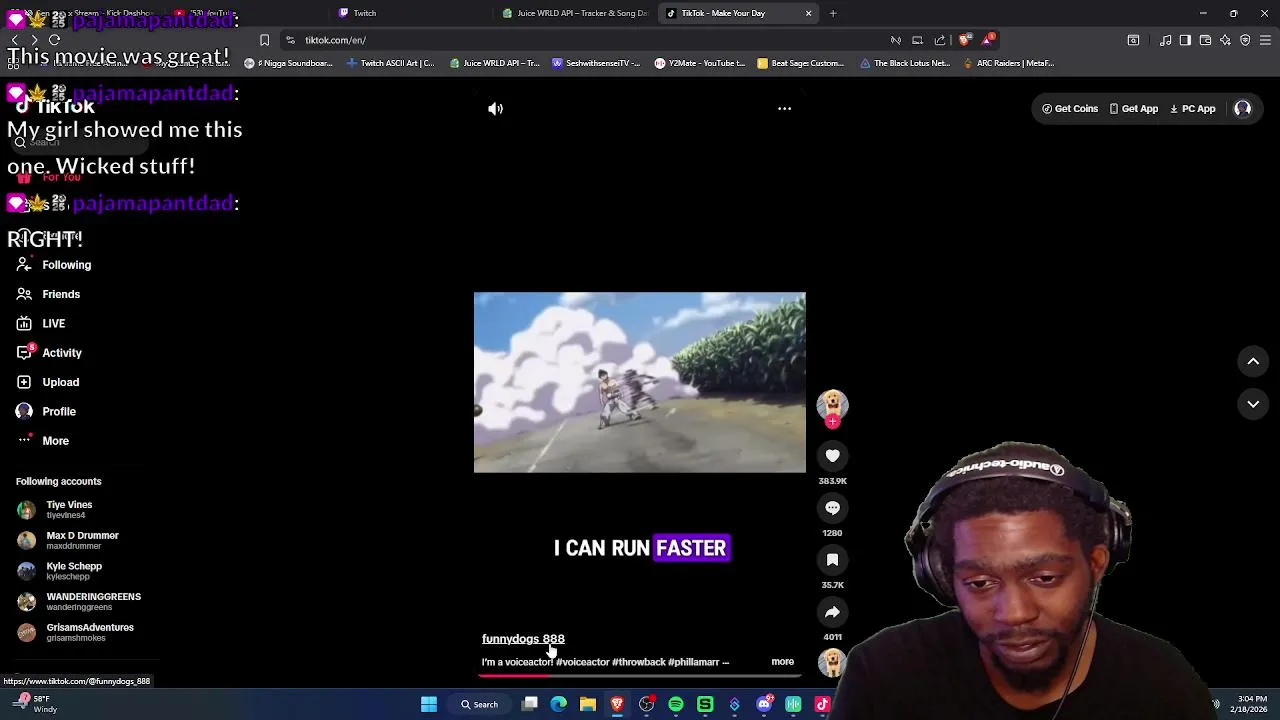Open the Brave Wallet icon
This screenshot has height=720, width=1280.
1205,40
